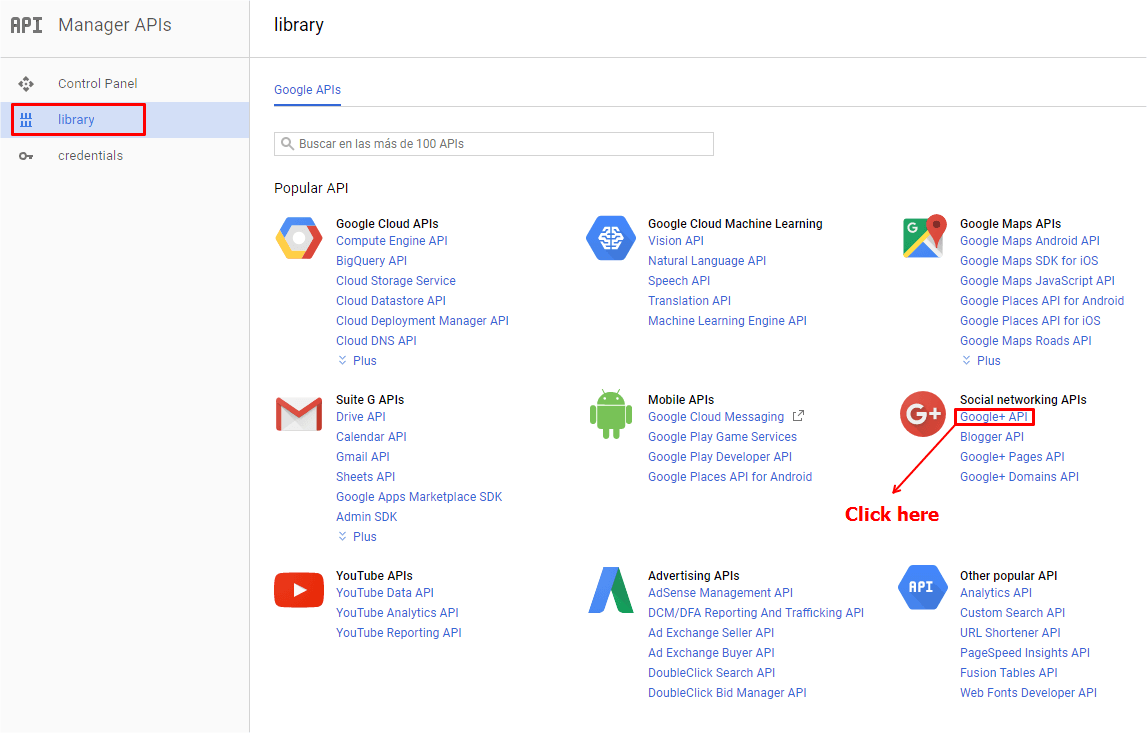Open credentials in the sidebar
This screenshot has height=733, width=1147.
[90, 156]
